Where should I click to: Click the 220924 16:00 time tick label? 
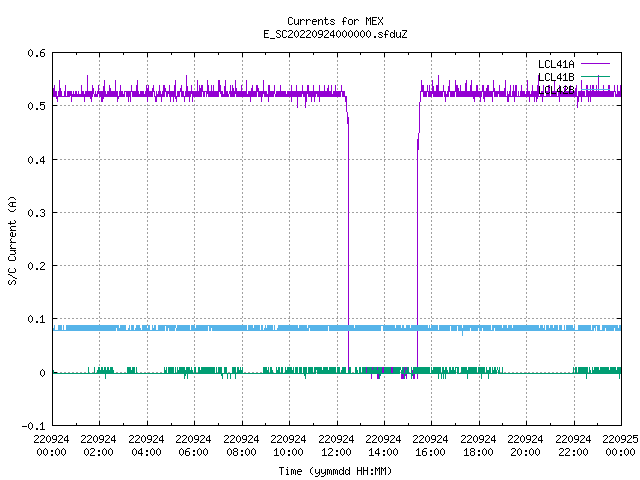tap(431, 446)
